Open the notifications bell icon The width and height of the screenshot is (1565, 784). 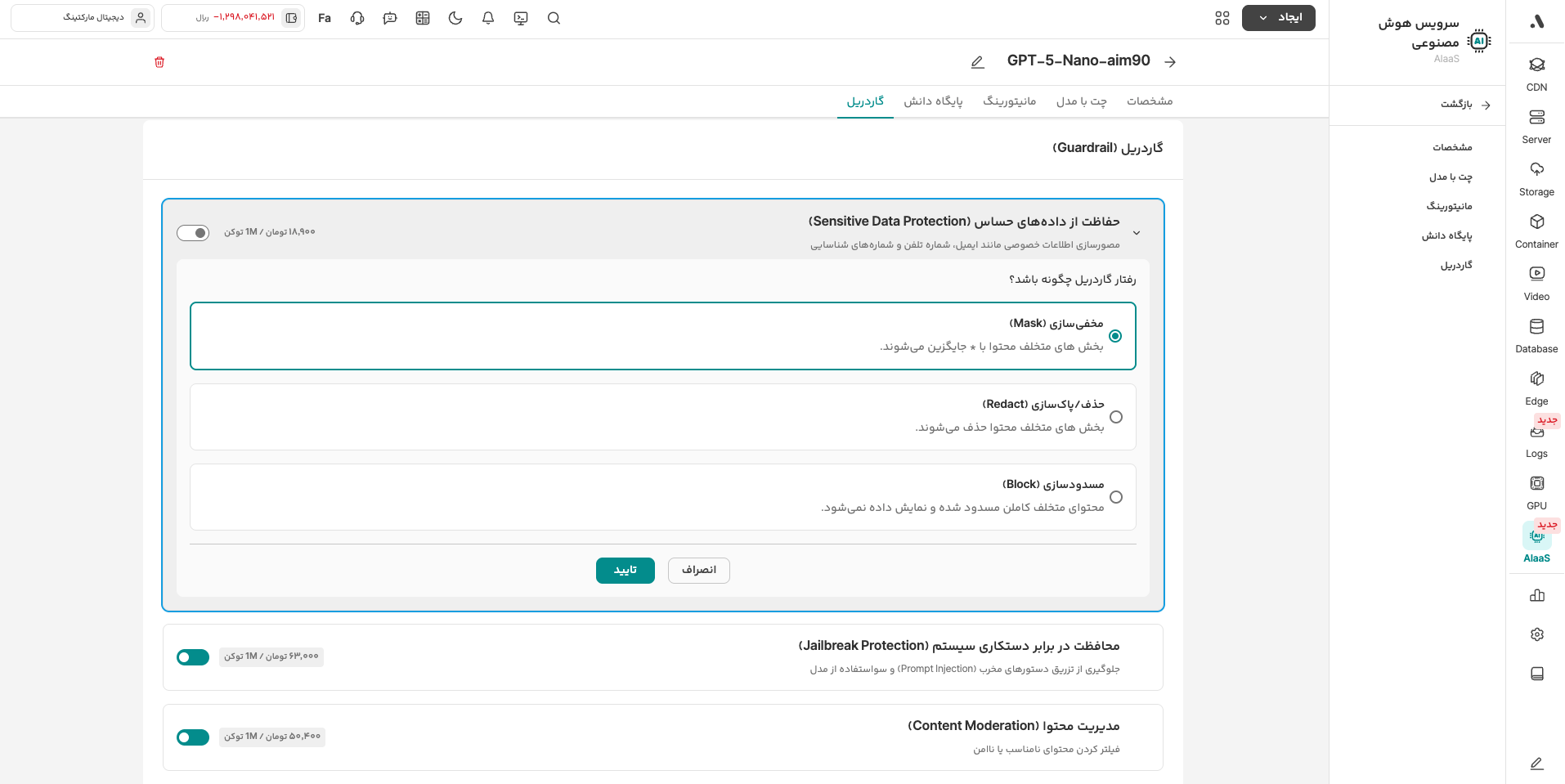pos(488,18)
